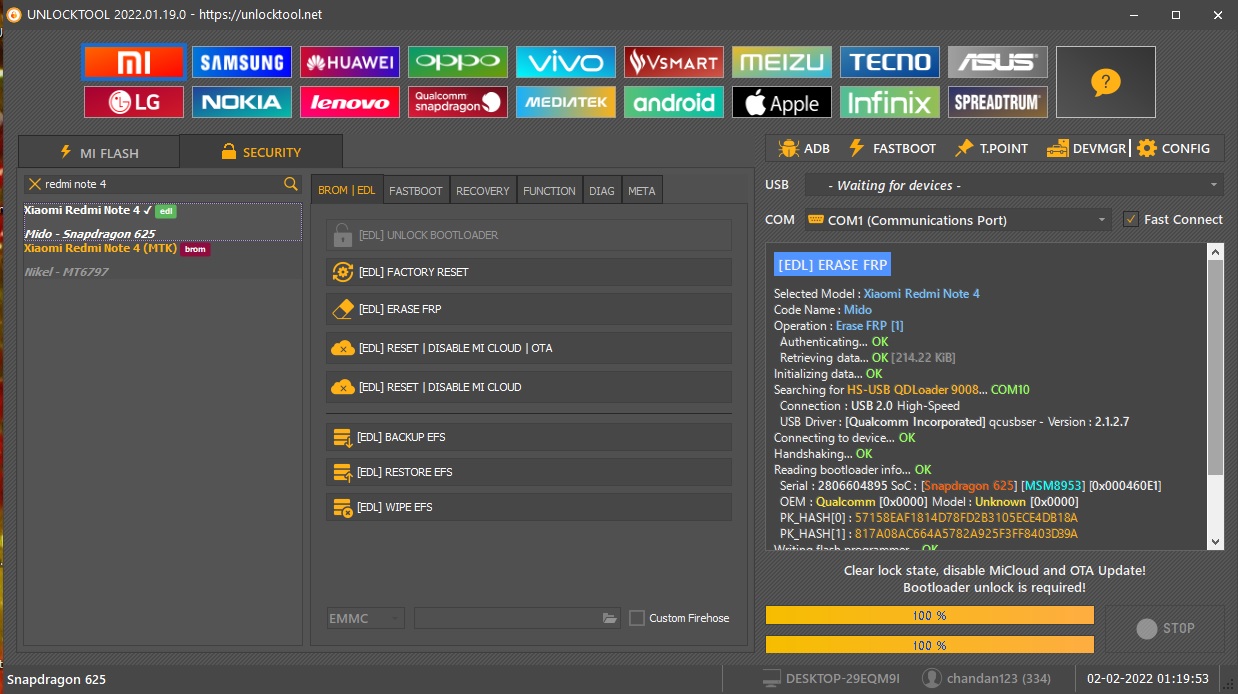Clear the model search with X icon
1238x694 pixels.
(x=35, y=184)
